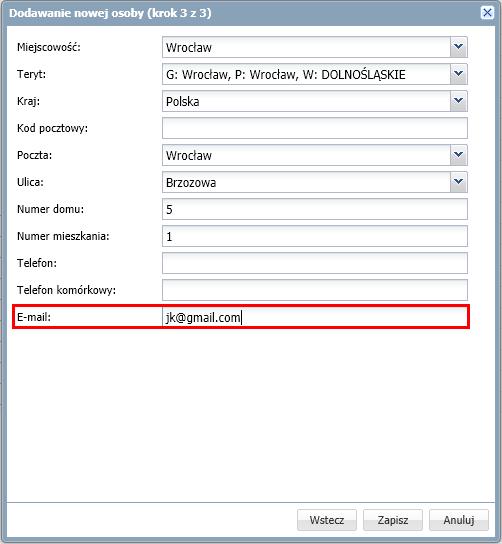Click the Miejscowość label
This screenshot has width=502, height=544.
pos(49,47)
